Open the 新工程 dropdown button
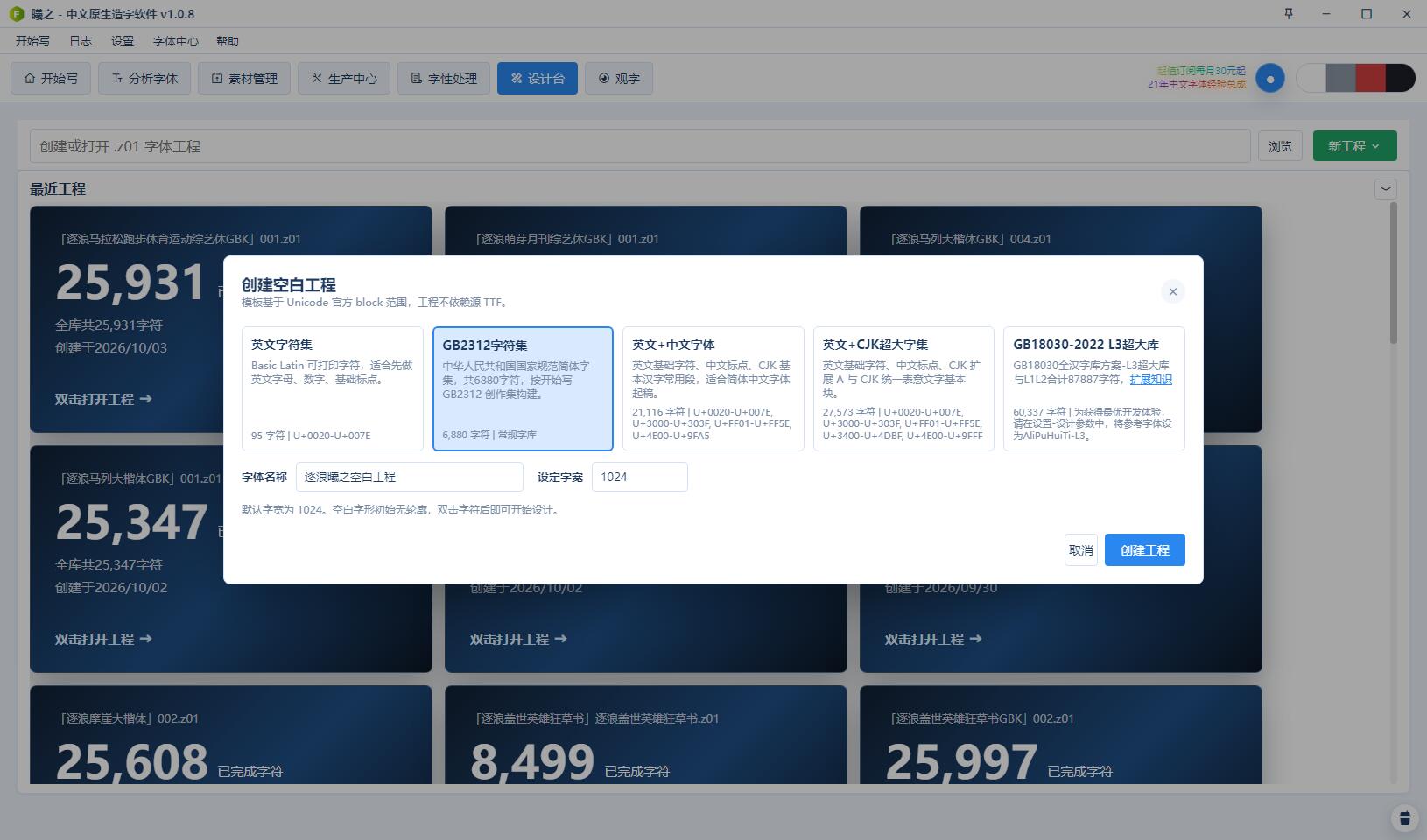 (x=1354, y=146)
